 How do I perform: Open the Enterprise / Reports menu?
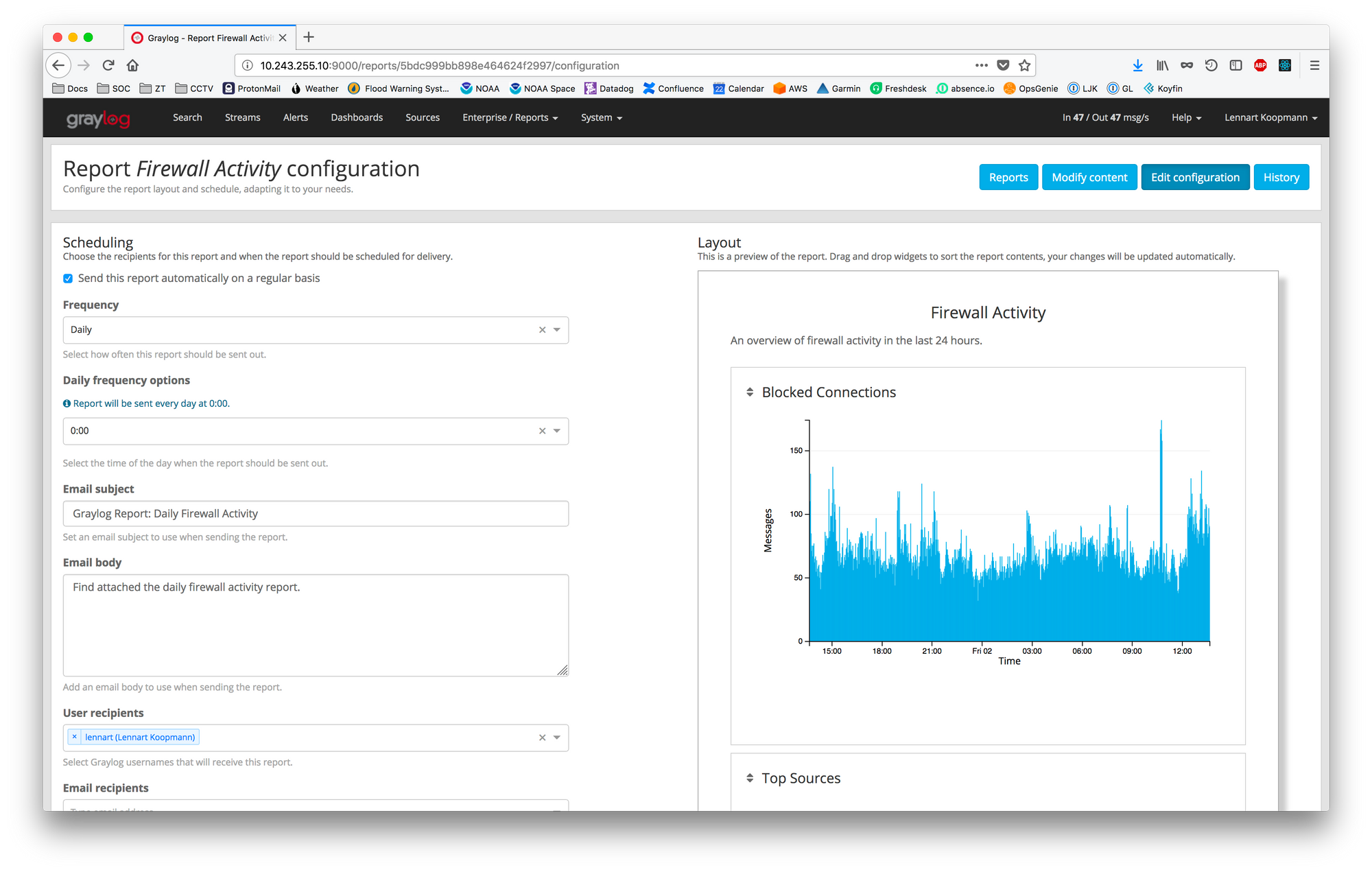[510, 117]
